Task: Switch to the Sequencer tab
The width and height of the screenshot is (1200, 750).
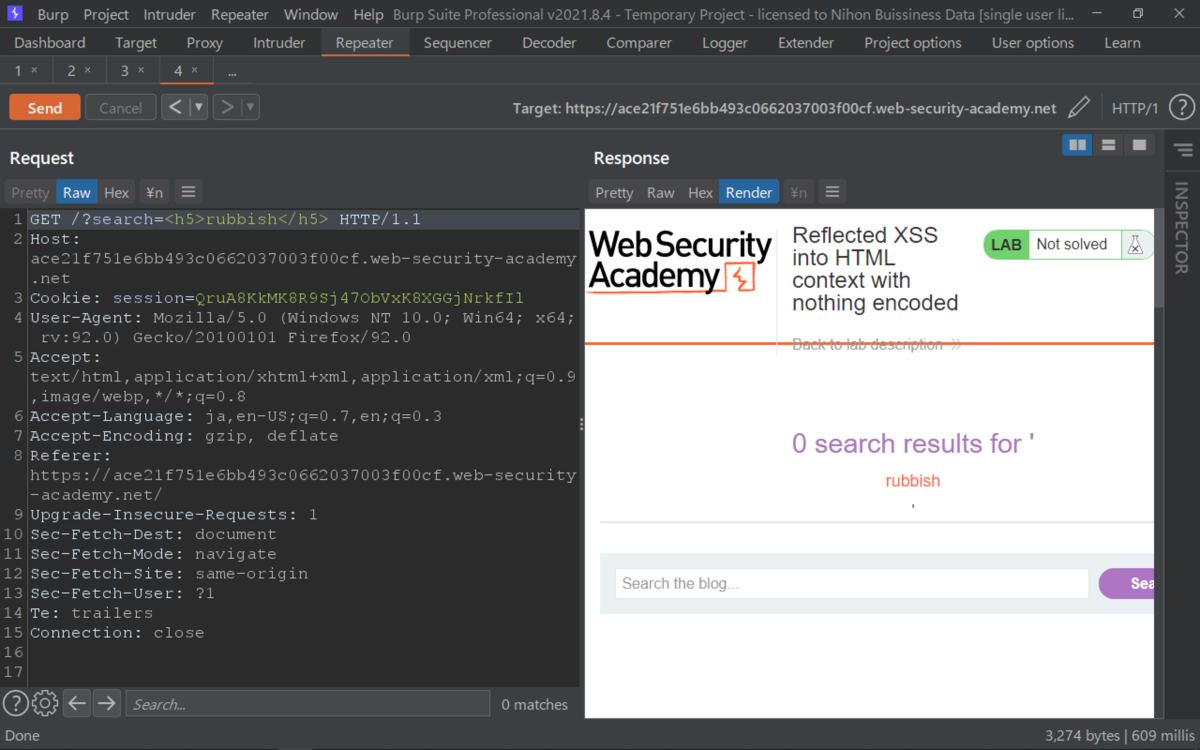Action: pyautogui.click(x=458, y=43)
